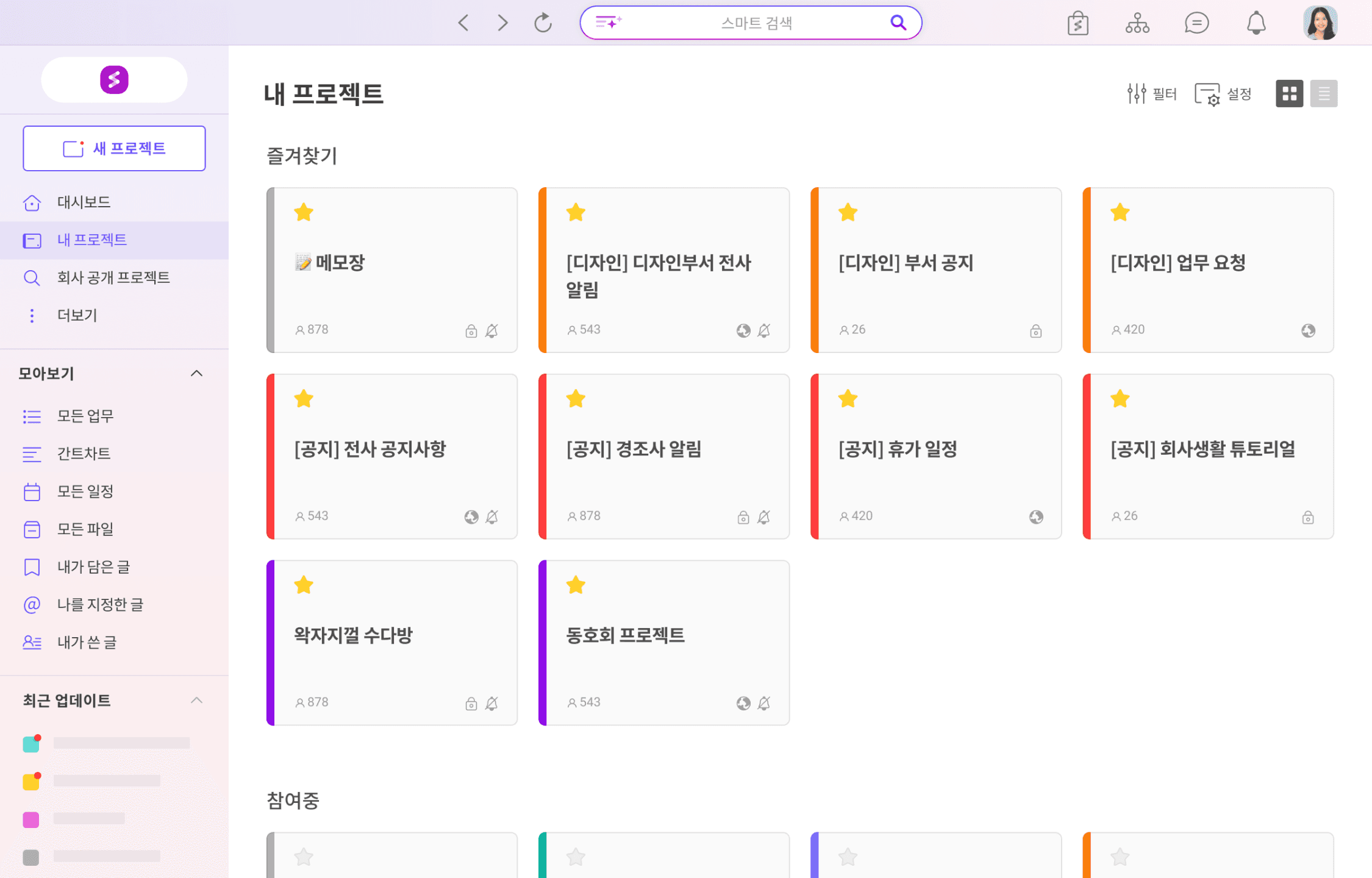Screen dimensions: 1372x878
Task: Open the organization chart icon
Action: point(1137,23)
